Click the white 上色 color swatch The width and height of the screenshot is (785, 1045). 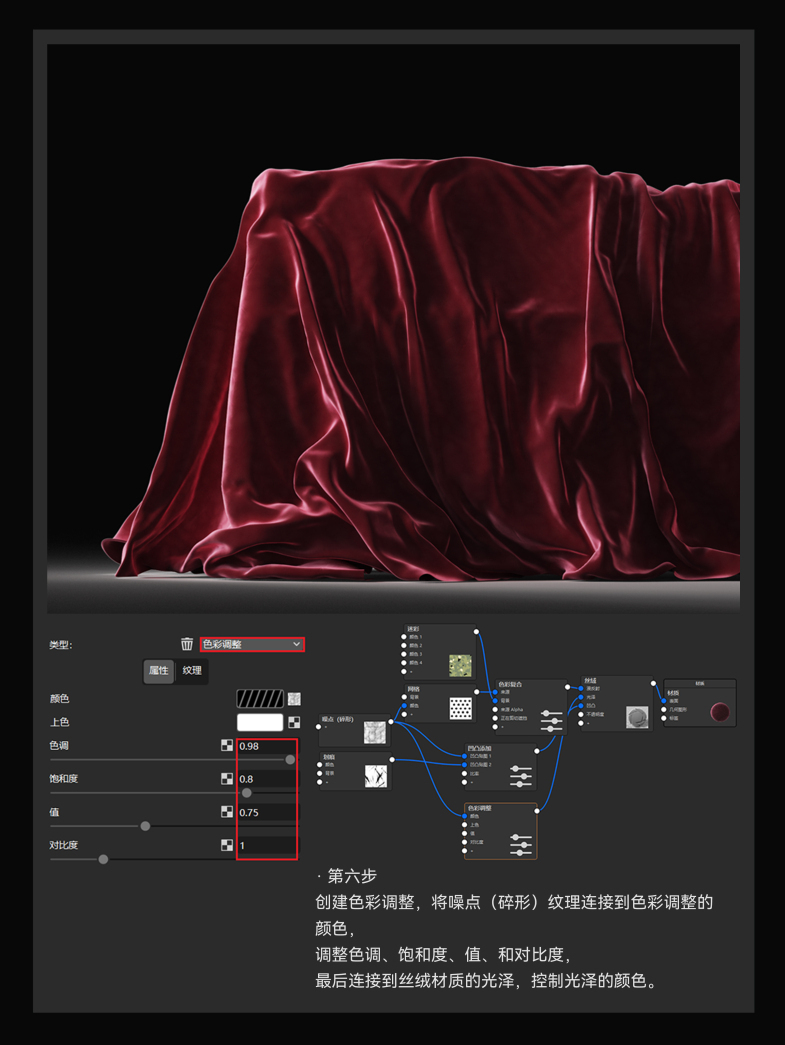pos(260,722)
